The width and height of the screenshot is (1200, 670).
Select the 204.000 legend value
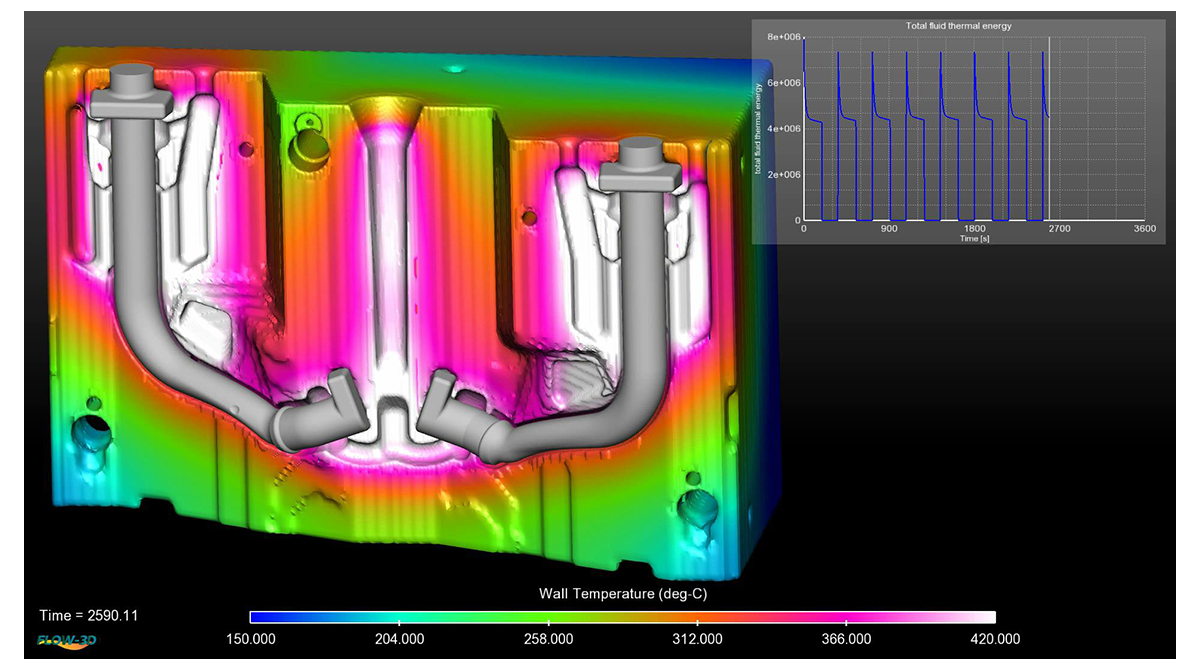point(399,639)
